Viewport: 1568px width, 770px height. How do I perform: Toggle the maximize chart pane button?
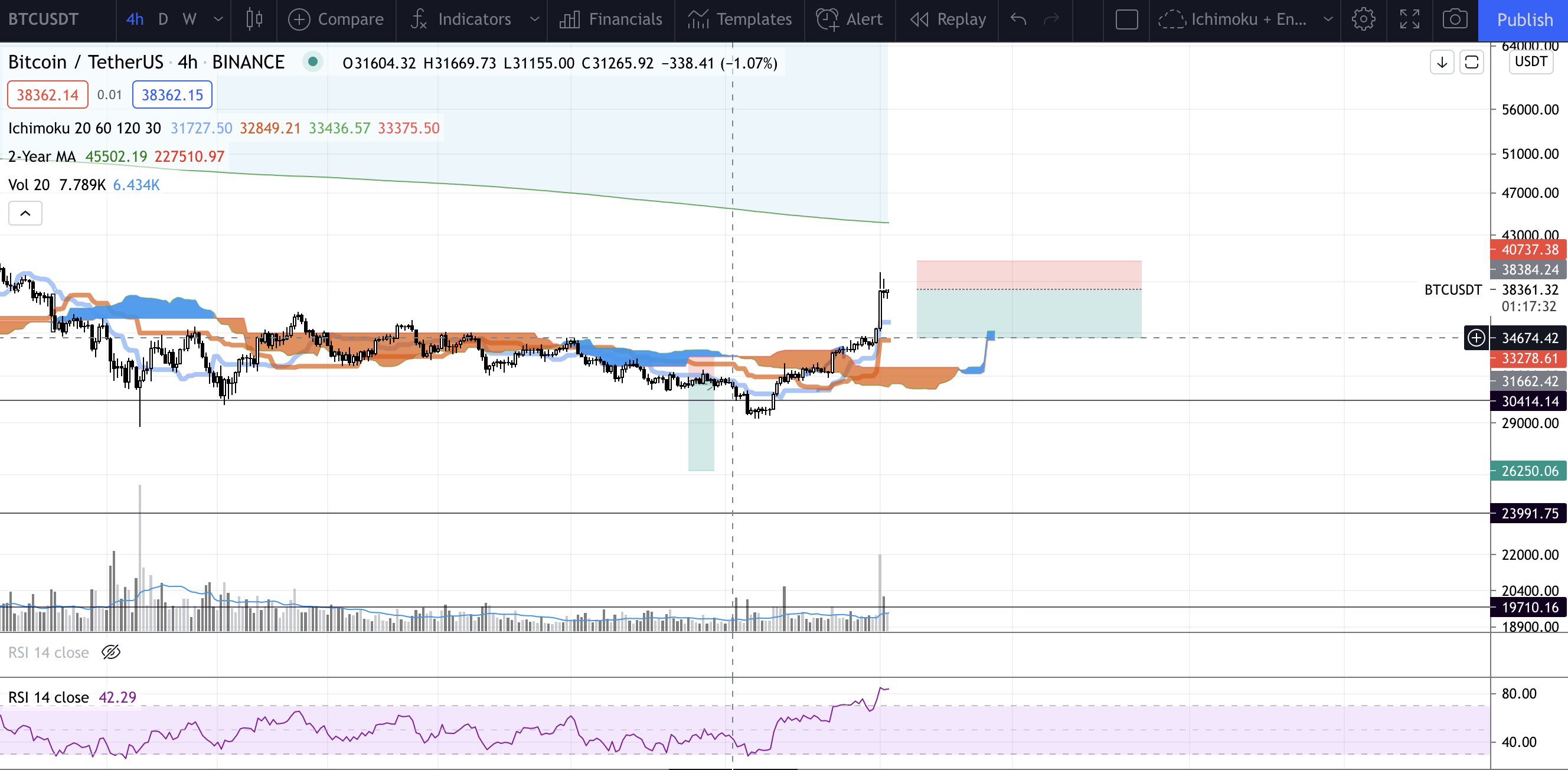[1471, 62]
